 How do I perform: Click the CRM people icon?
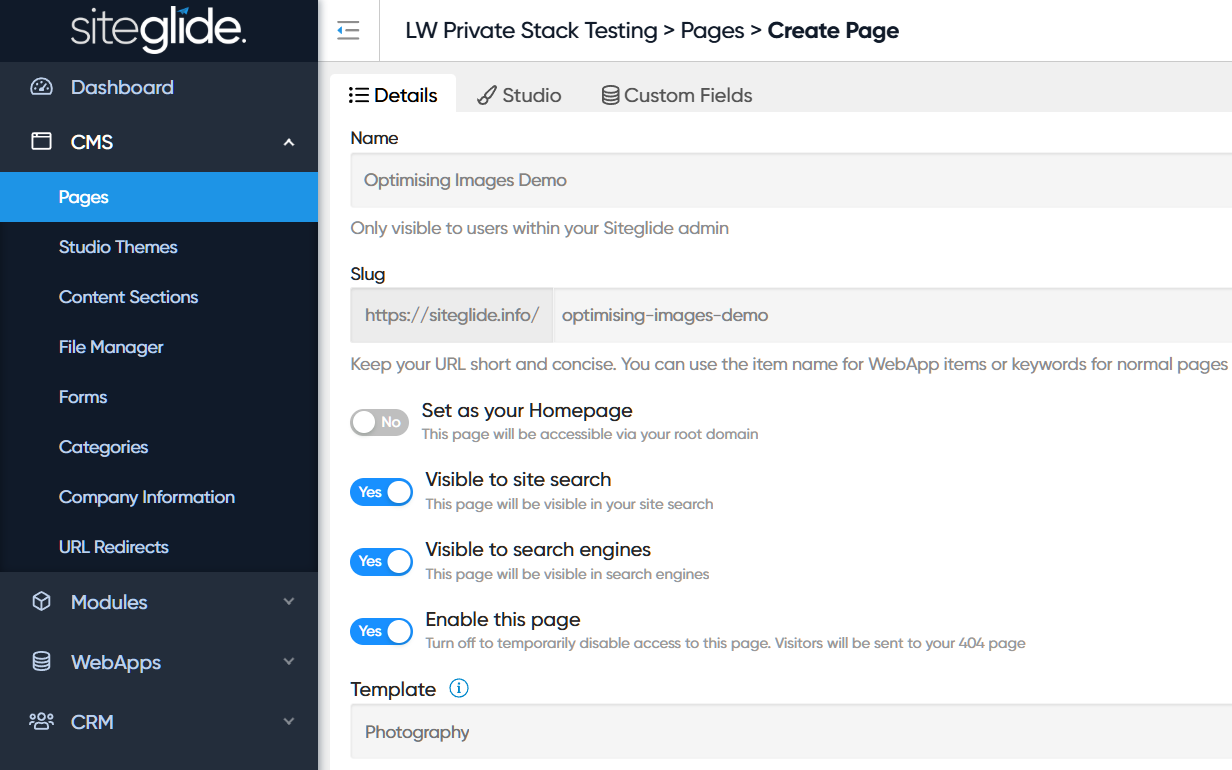click(41, 722)
